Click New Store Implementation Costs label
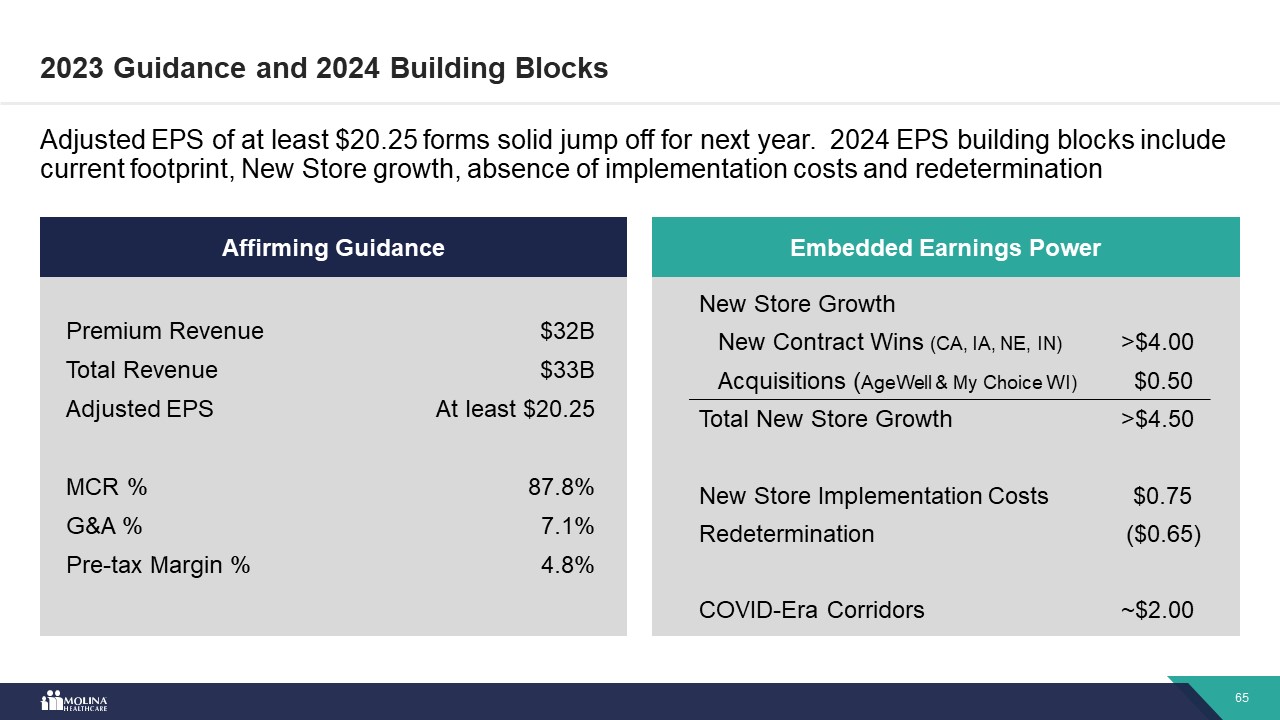Screen dimensions: 1280x720 874,496
